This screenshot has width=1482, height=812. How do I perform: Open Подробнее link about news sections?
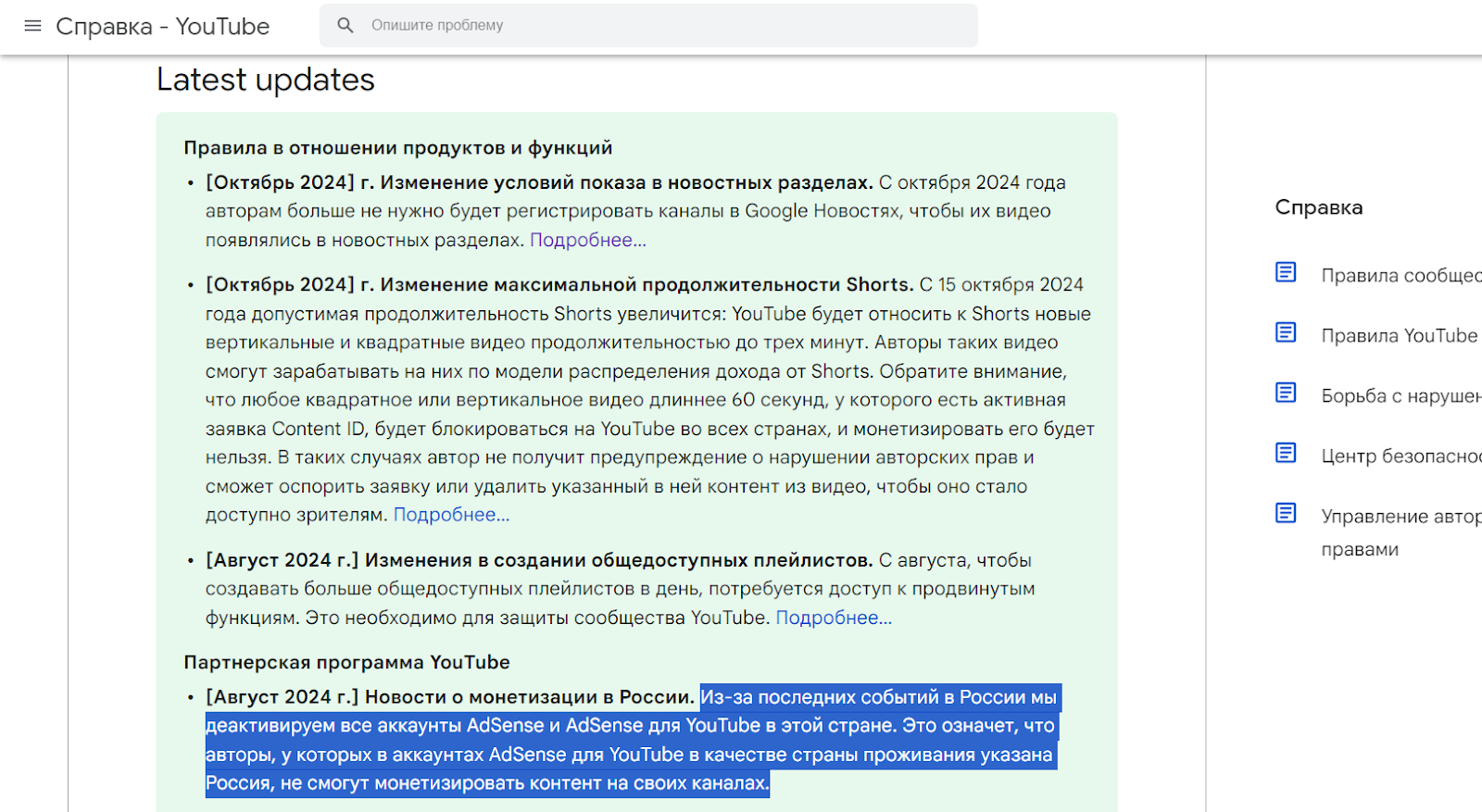coord(587,240)
